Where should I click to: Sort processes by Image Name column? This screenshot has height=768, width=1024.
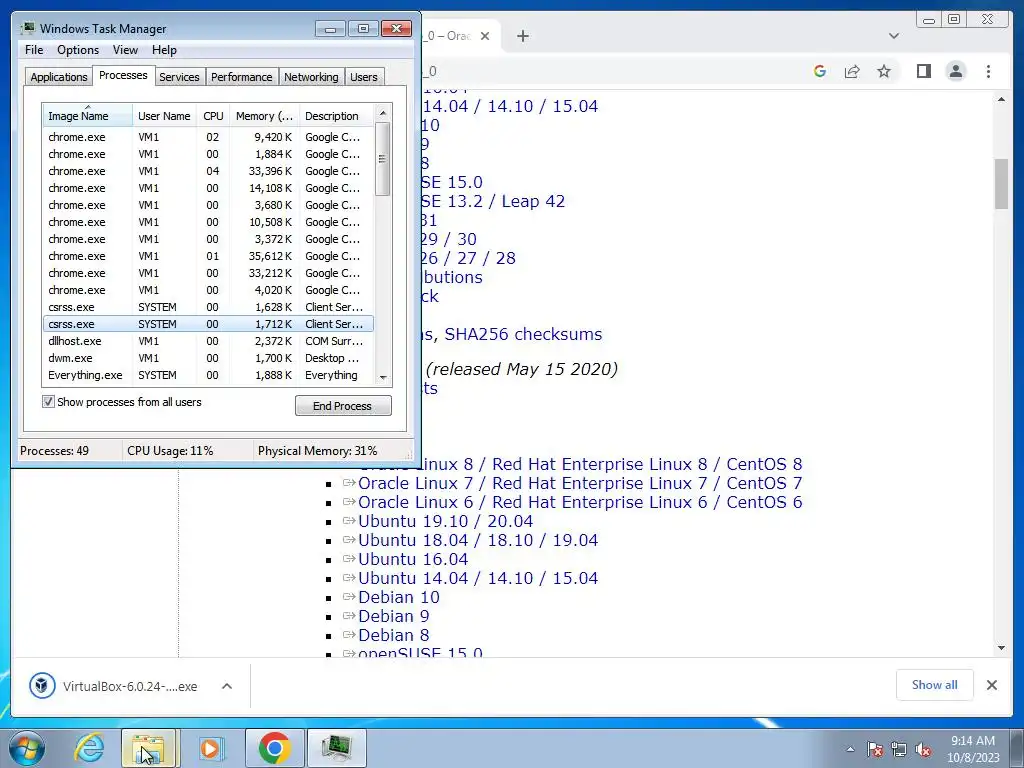[87, 116]
